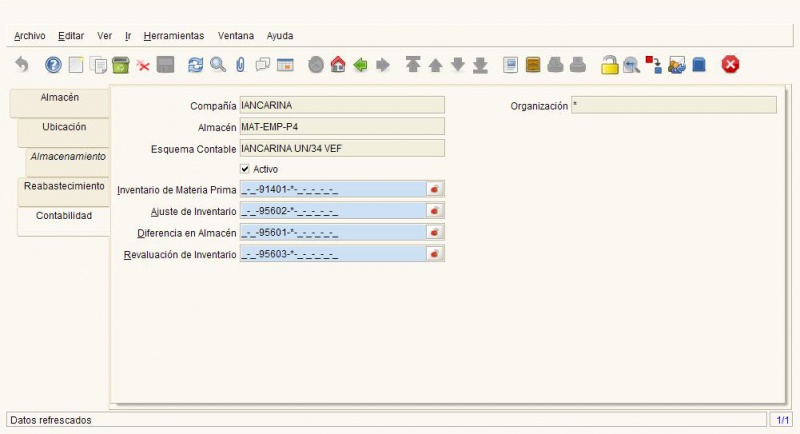Close window with red X exit icon
Image resolution: width=800 pixels, height=434 pixels.
[x=730, y=65]
